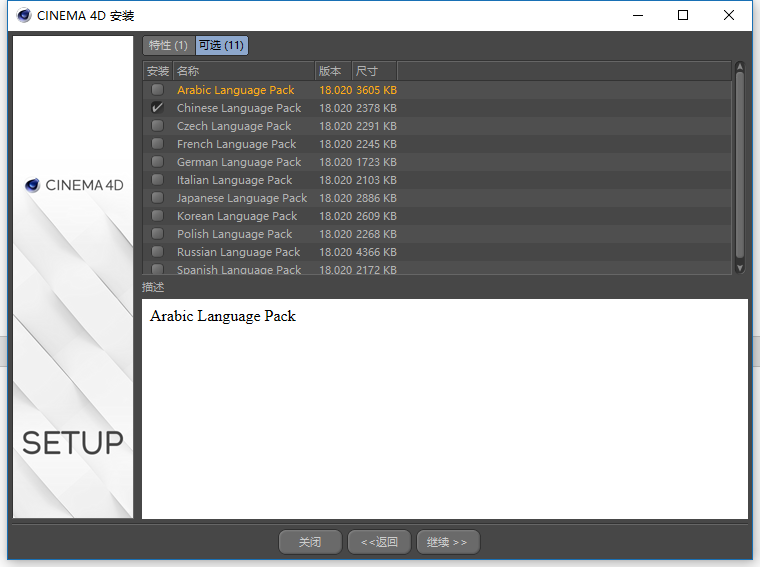
Task: Toggle the Italian Language Pack checkbox
Action: click(x=158, y=180)
